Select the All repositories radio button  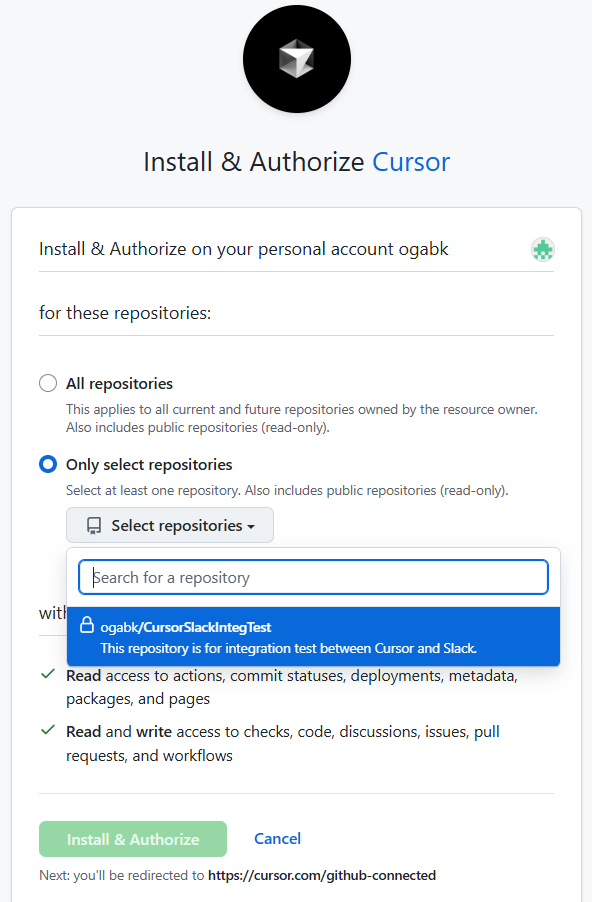click(47, 383)
